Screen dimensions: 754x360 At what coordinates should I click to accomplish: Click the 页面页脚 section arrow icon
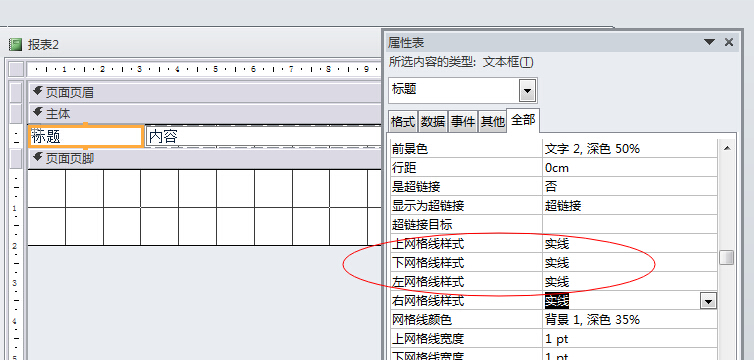point(38,158)
